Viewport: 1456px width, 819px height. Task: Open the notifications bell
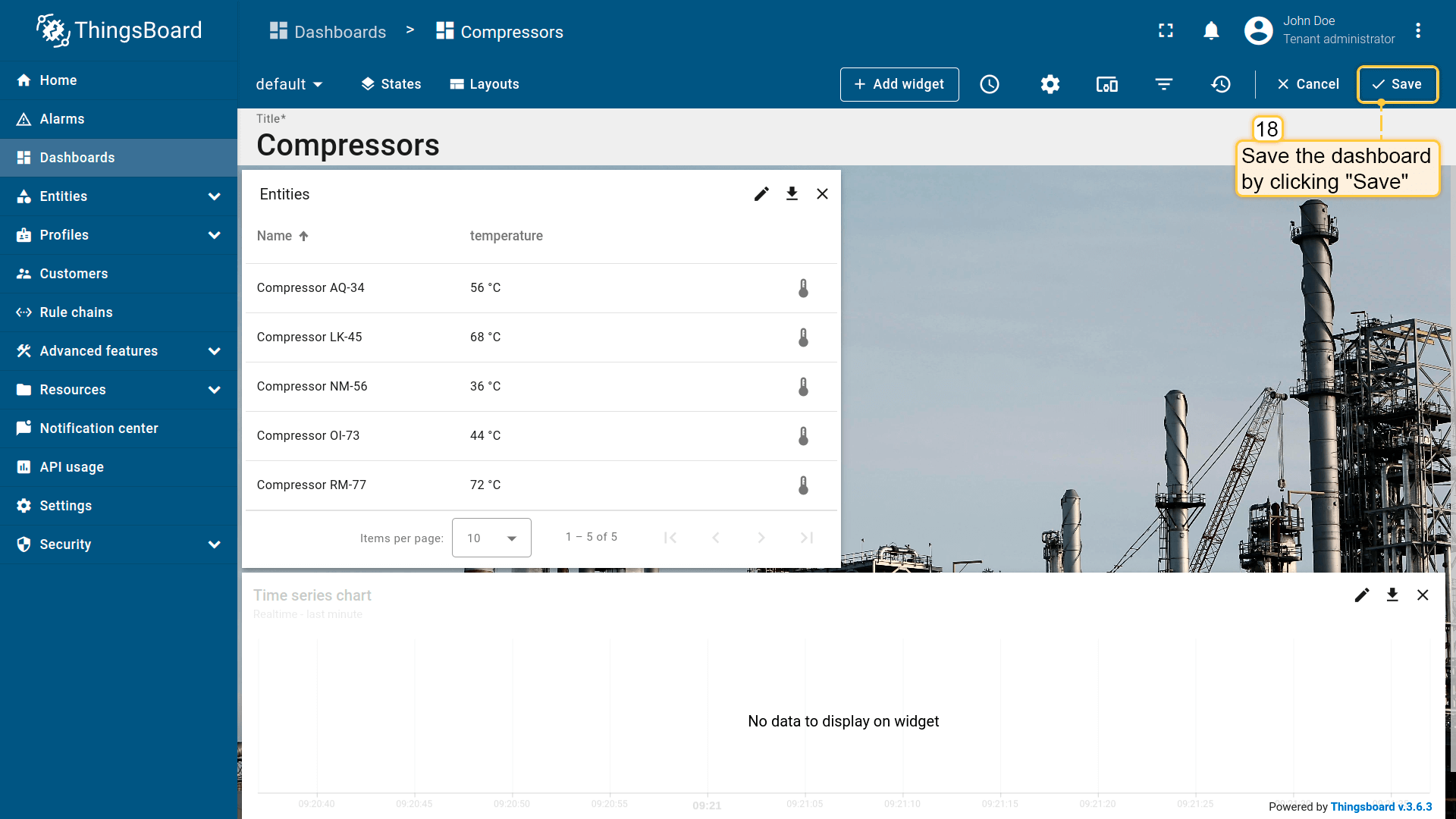1211,31
